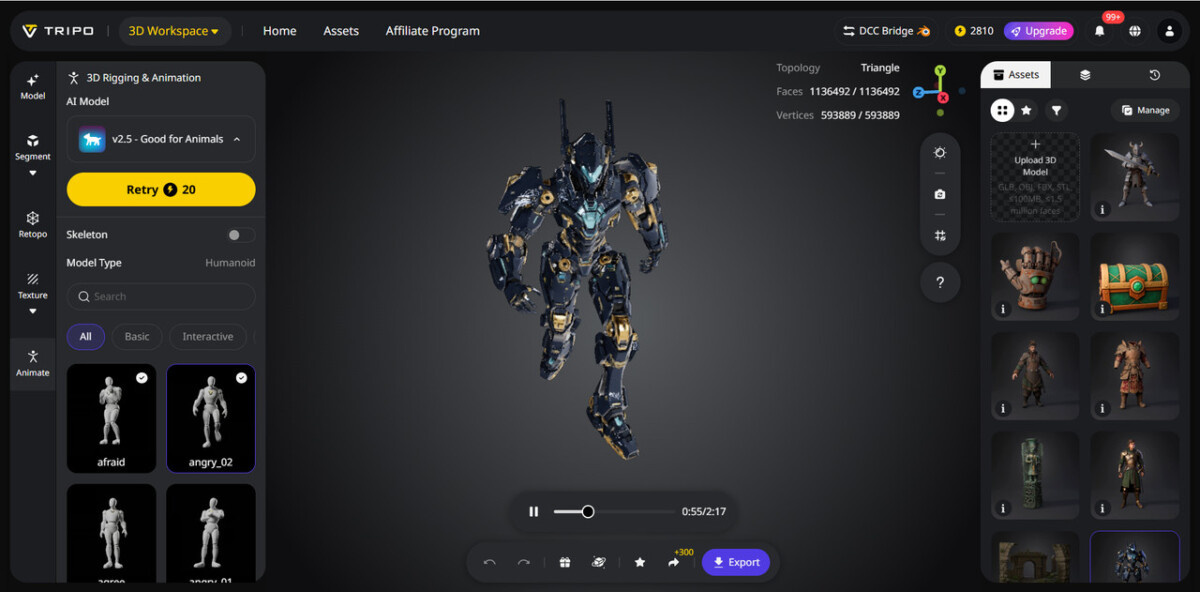Open the 3D Workspace dropdown
This screenshot has width=1200, height=592.
(173, 31)
